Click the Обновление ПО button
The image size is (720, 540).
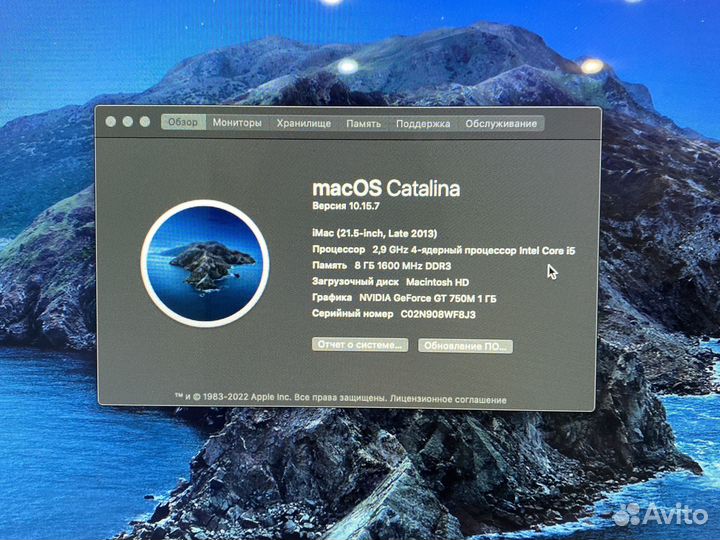pos(465,346)
